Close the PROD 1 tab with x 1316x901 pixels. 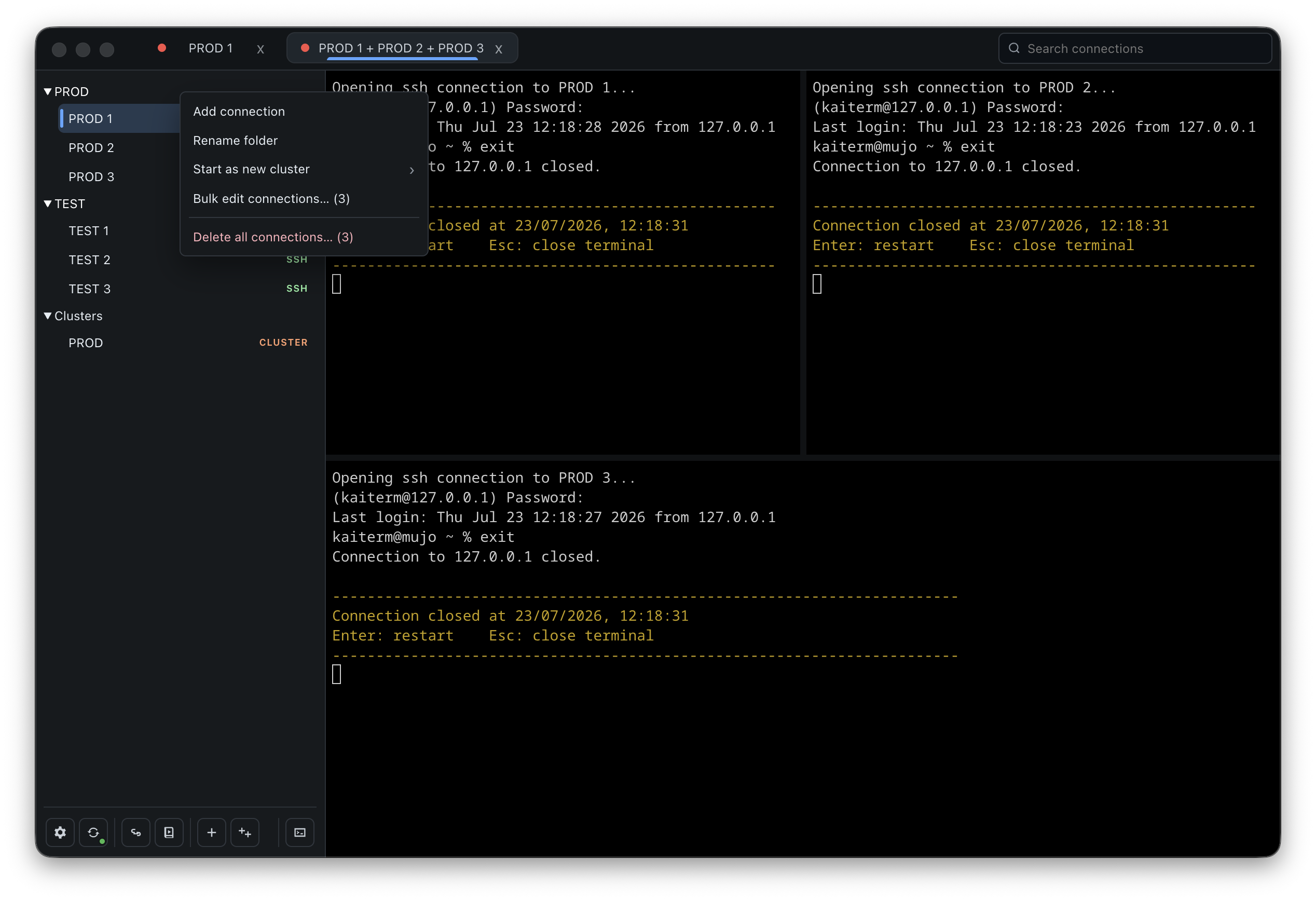coord(261,49)
